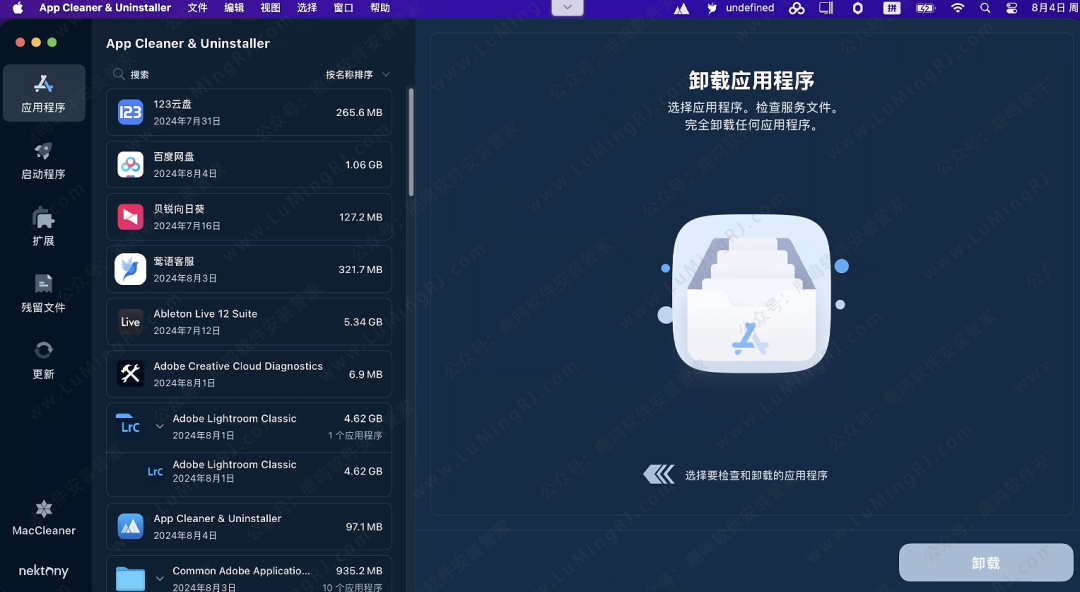Screen dimensions: 1080x592
Task: Select the Ableton Live 12 Suite icon
Action: point(130,322)
